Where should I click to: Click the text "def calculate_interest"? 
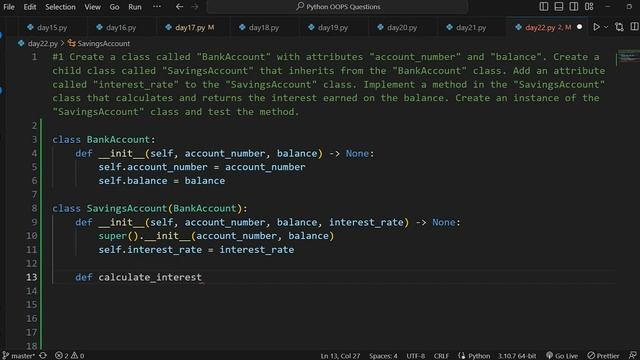click(x=138, y=277)
